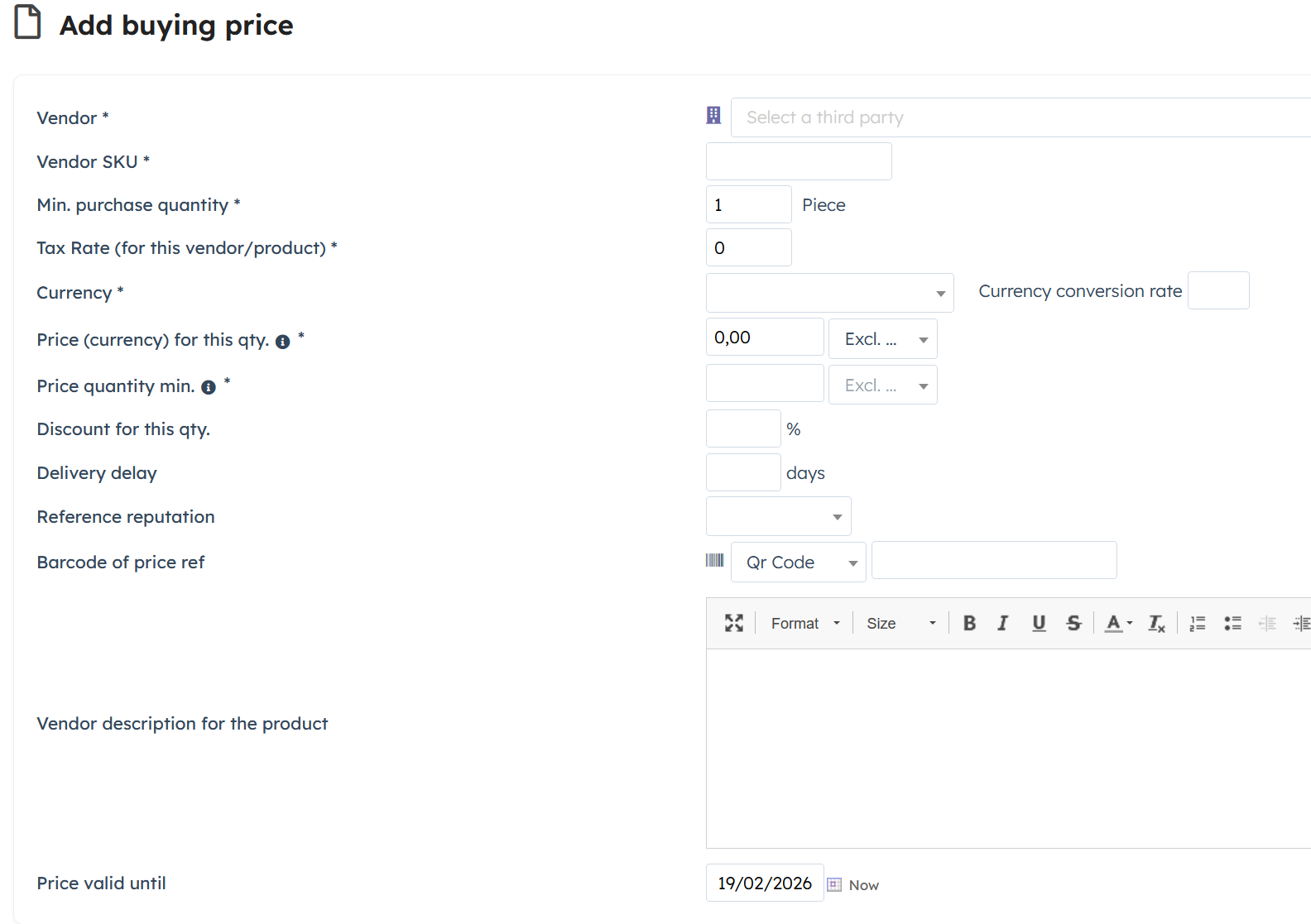Open the Size menu in the editor
The height and width of the screenshot is (924, 1311).
coord(900,623)
